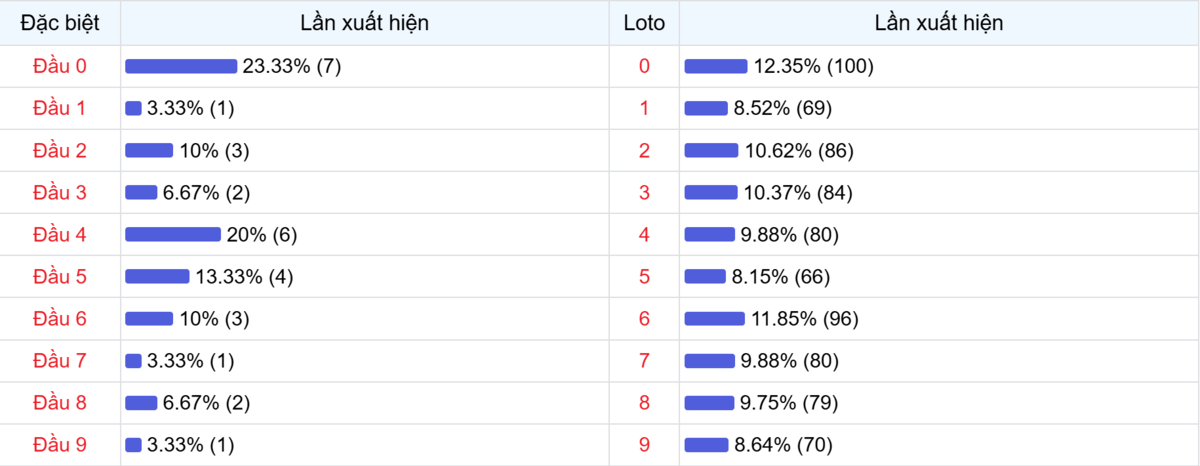Click the "10.62% (86)" value text
This screenshot has height=466, width=1200.
point(799,151)
